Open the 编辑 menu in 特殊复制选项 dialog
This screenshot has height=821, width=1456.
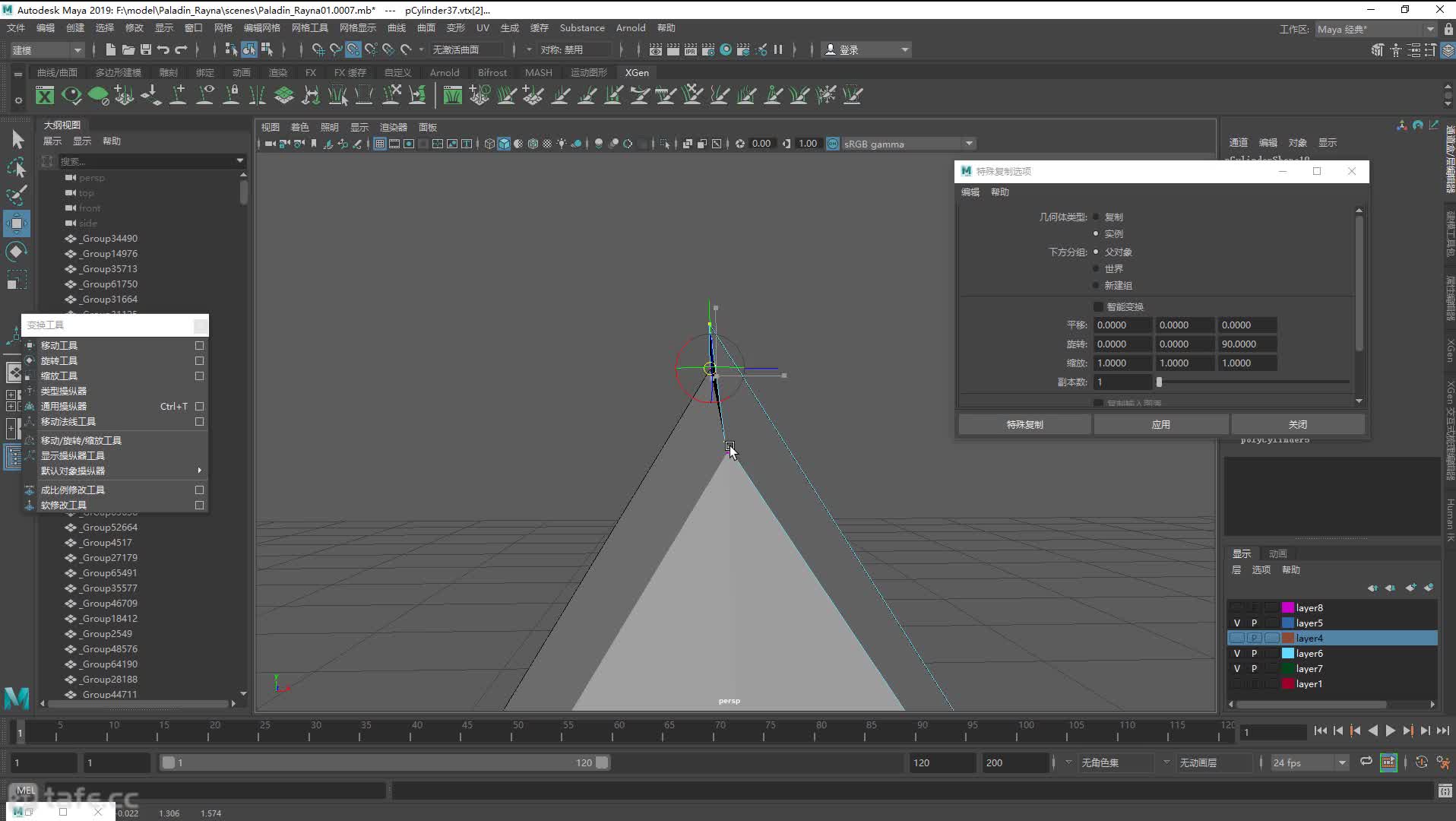click(x=970, y=192)
